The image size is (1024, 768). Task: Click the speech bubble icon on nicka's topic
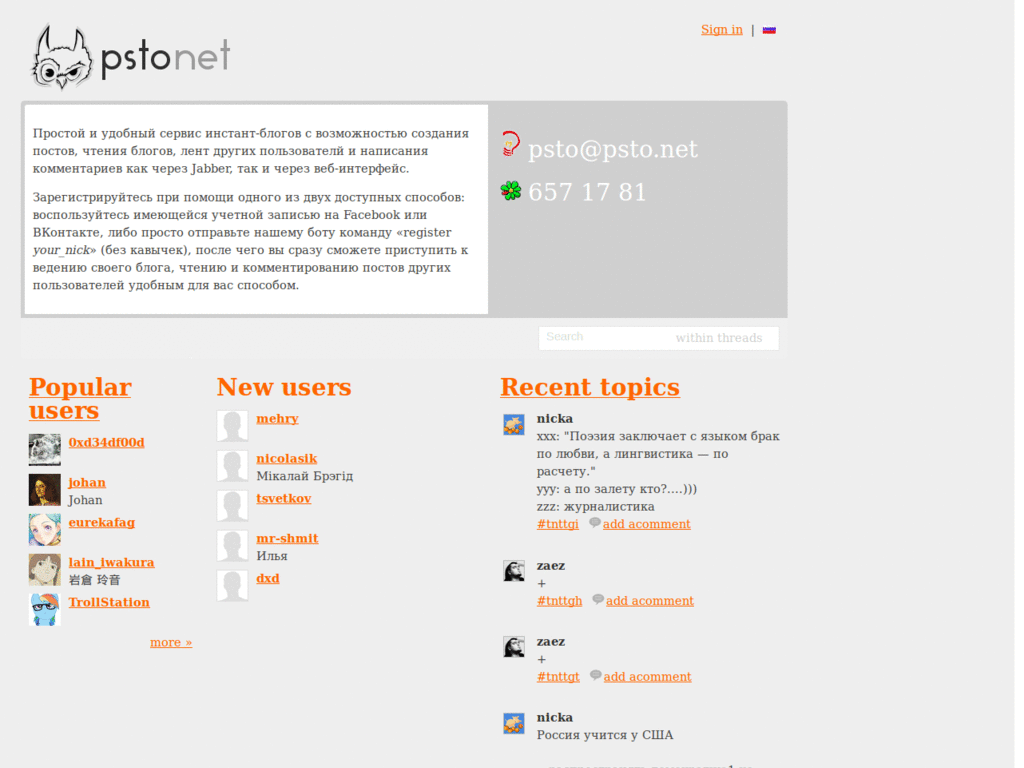coord(597,523)
